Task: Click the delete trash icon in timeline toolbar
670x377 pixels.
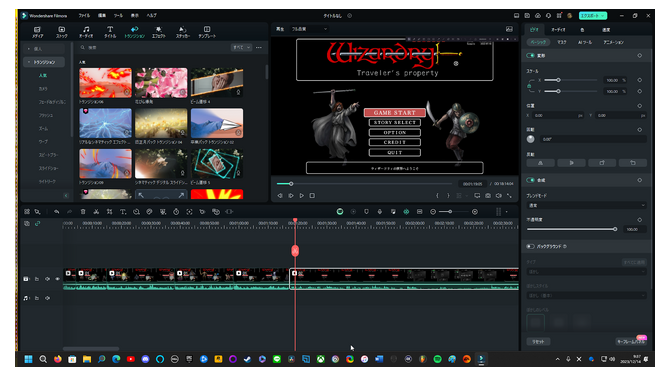Action: click(83, 212)
